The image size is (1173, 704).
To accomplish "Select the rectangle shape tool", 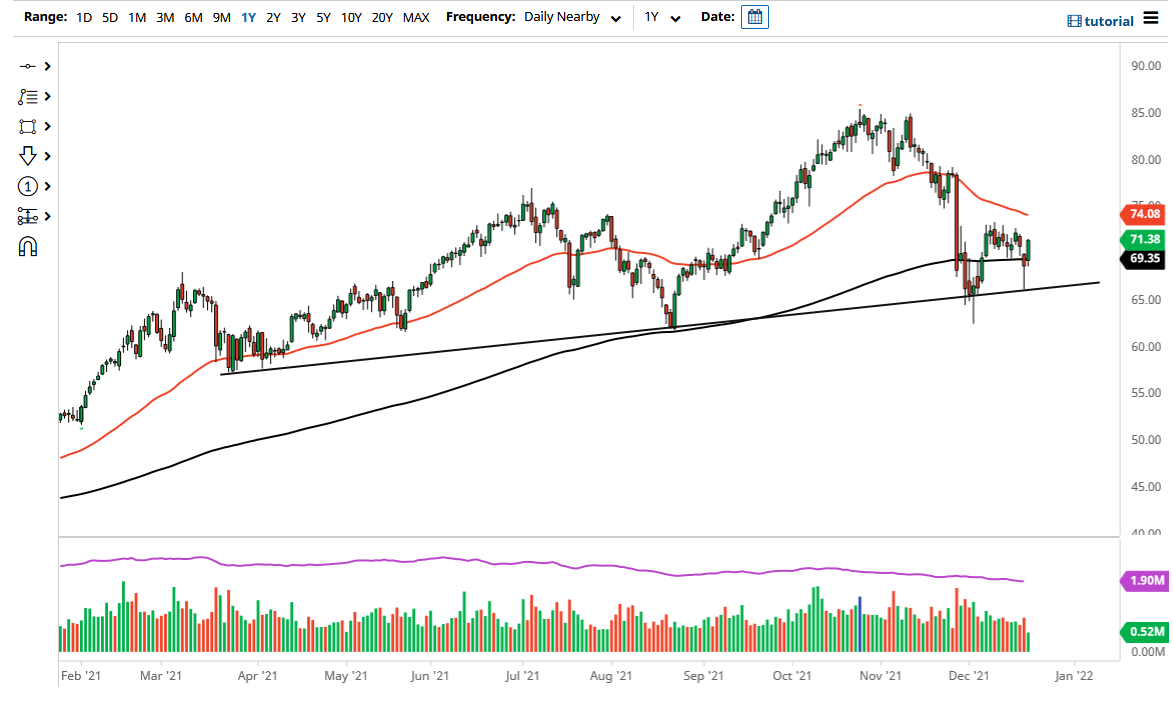I will click(x=28, y=126).
